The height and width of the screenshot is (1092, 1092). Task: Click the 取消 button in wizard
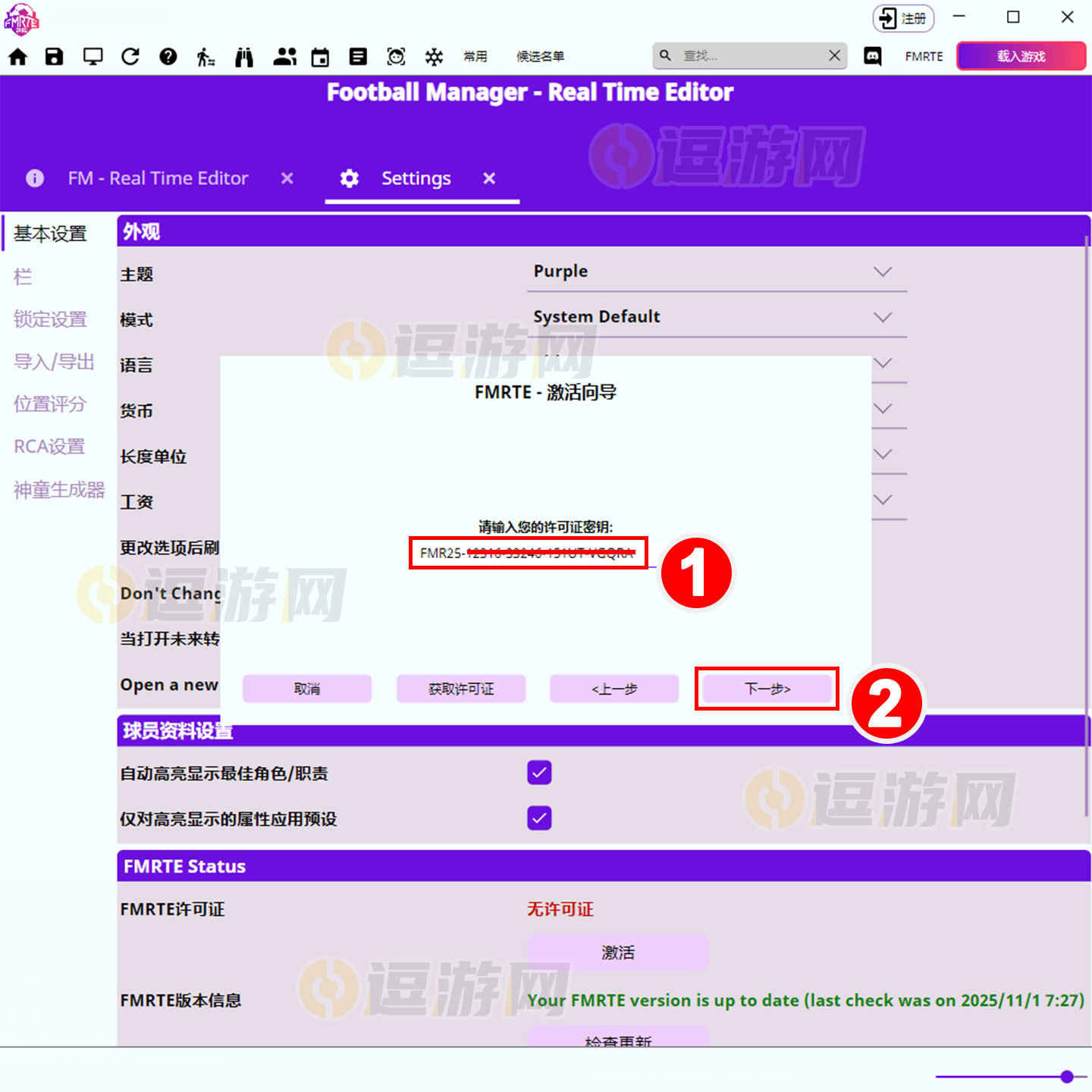[x=307, y=689]
